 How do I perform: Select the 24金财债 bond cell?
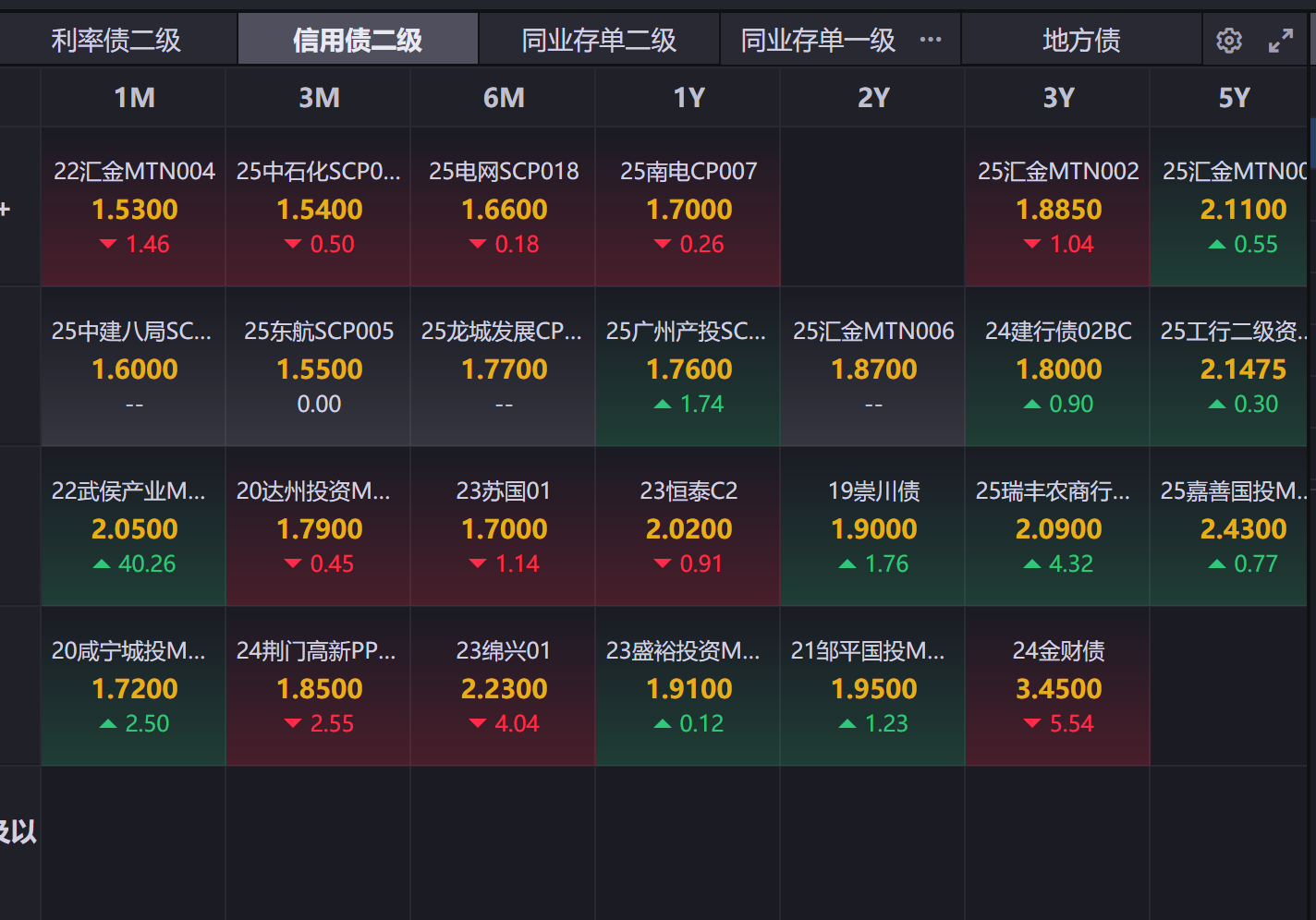click(1058, 687)
